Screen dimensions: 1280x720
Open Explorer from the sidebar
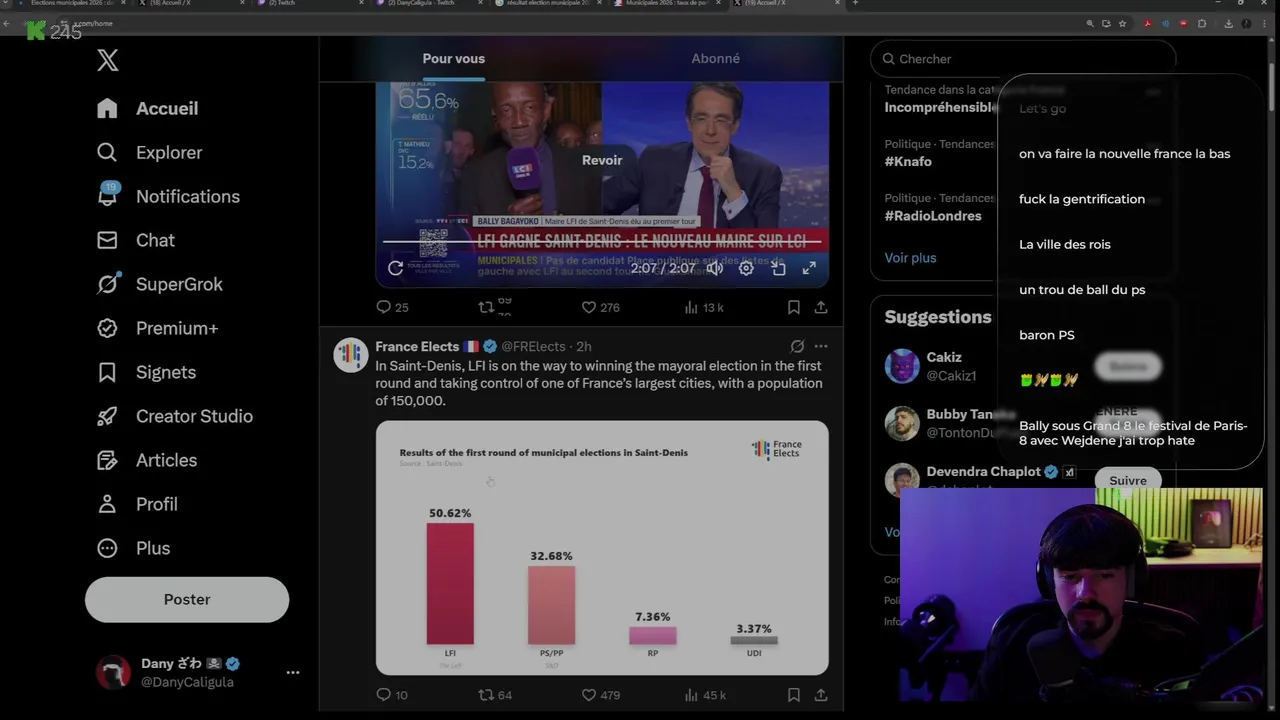[149, 152]
